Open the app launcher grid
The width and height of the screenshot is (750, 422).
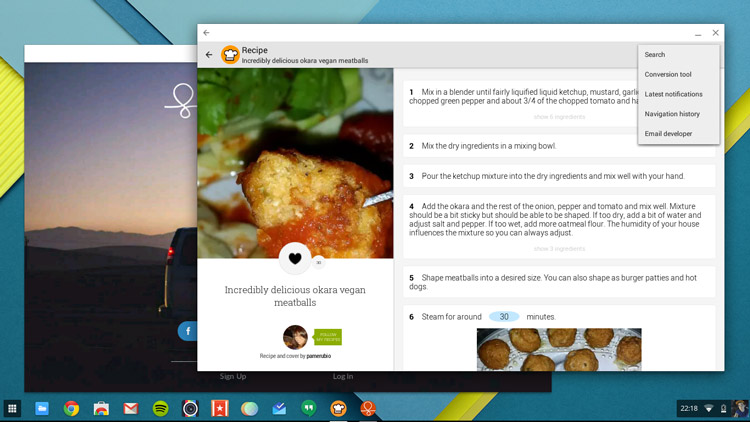(13, 408)
